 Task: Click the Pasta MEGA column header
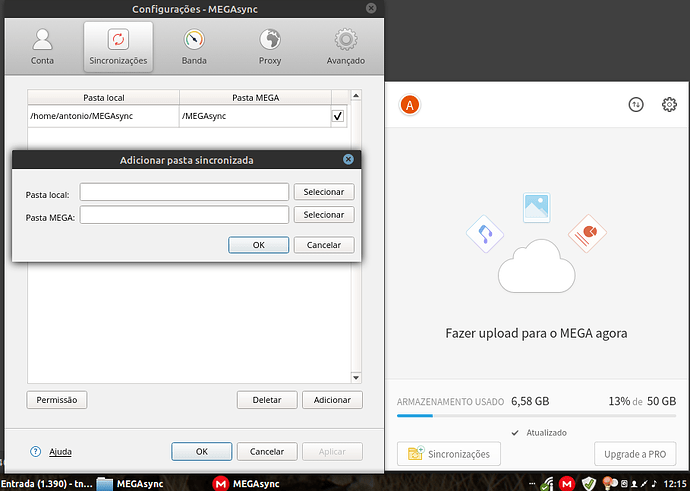click(x=255, y=98)
